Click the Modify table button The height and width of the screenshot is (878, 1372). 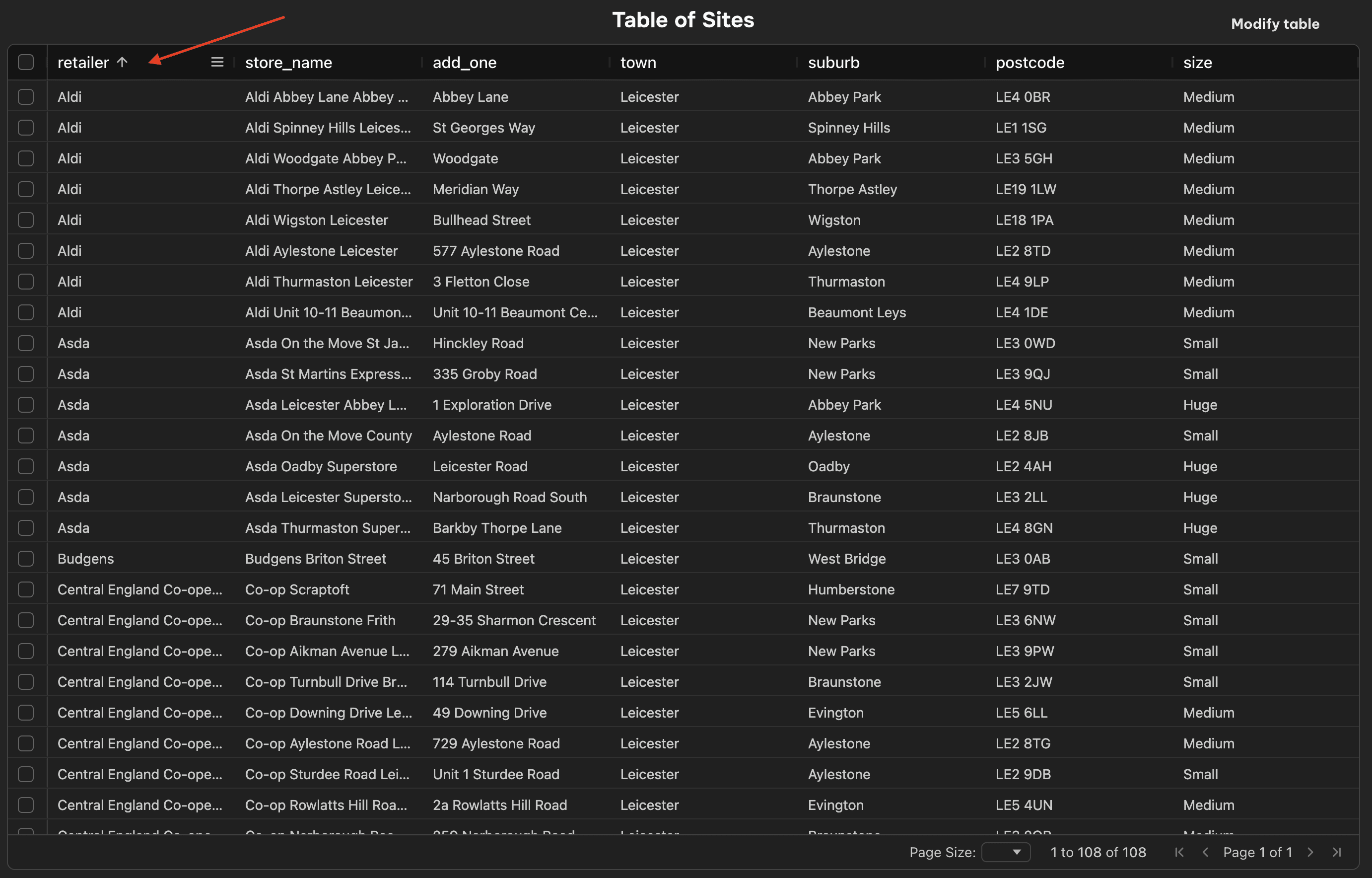tap(1275, 24)
